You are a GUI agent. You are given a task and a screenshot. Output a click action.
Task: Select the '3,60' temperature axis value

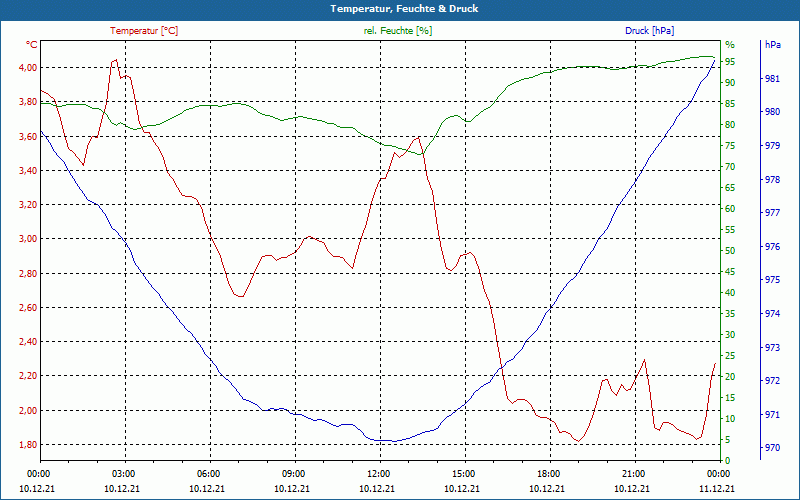point(28,136)
